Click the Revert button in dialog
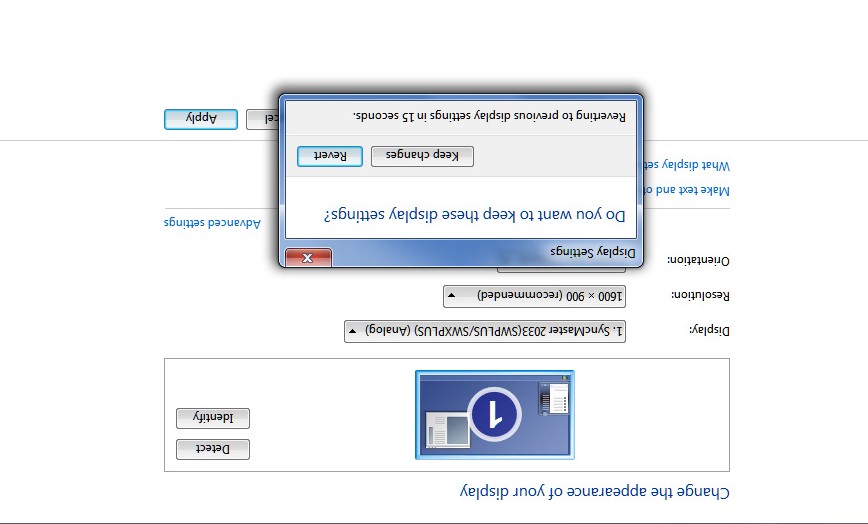 click(x=330, y=156)
